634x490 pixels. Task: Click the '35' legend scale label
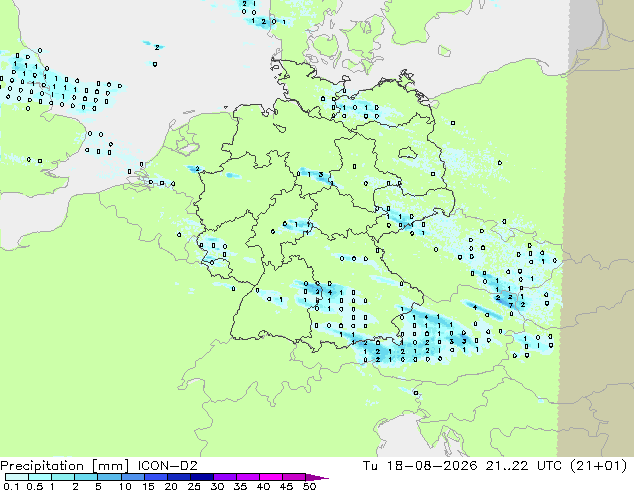(240, 486)
